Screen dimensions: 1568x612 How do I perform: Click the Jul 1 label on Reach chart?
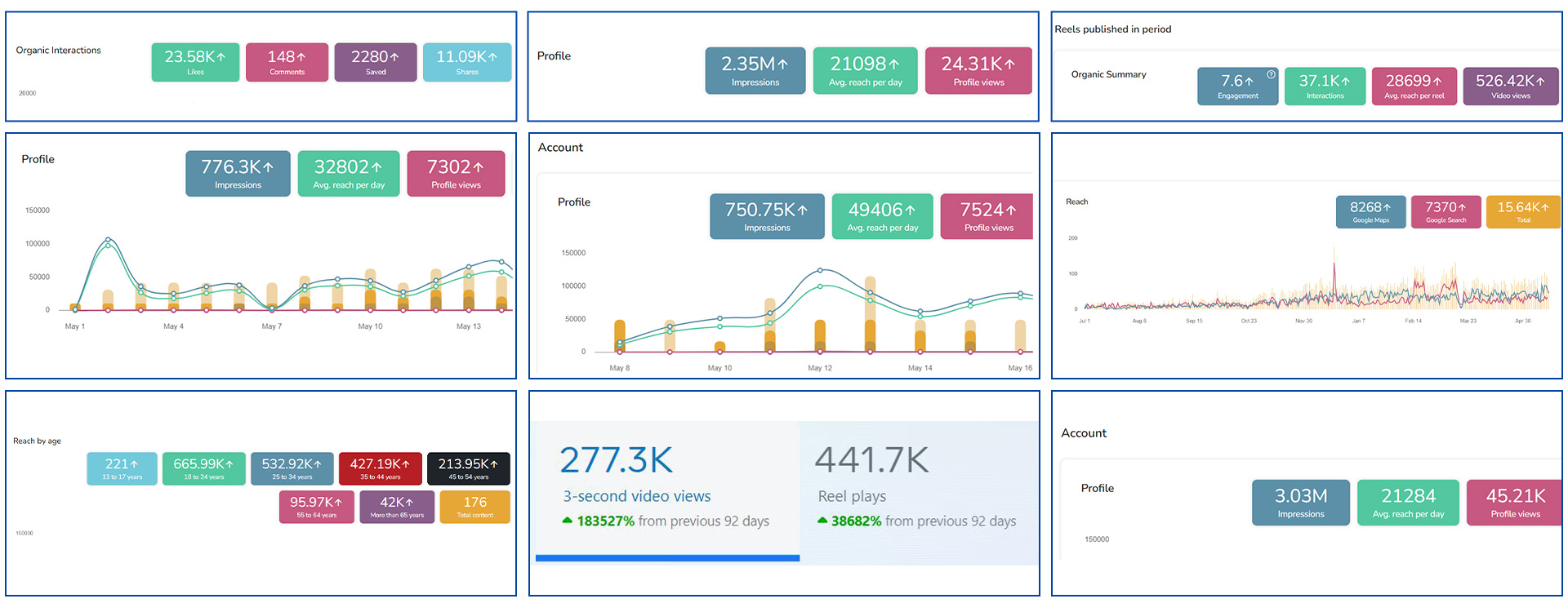[x=1085, y=321]
